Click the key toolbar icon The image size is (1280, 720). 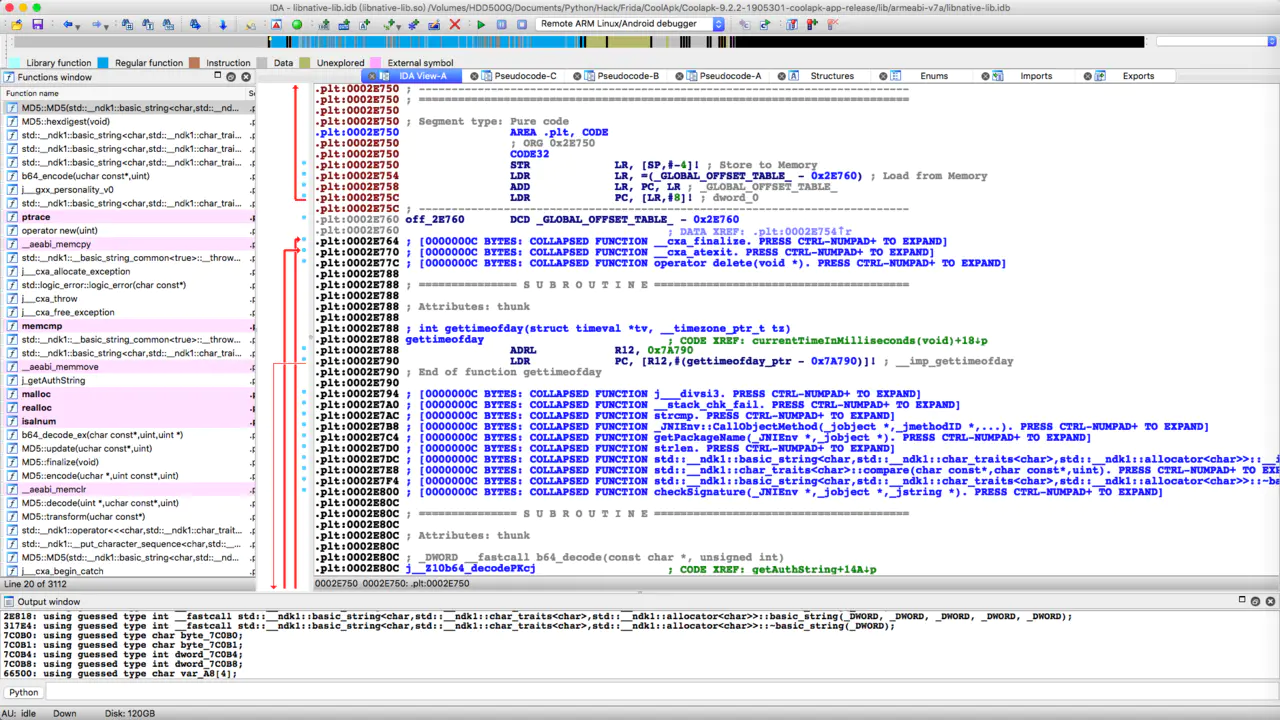[x=250, y=24]
